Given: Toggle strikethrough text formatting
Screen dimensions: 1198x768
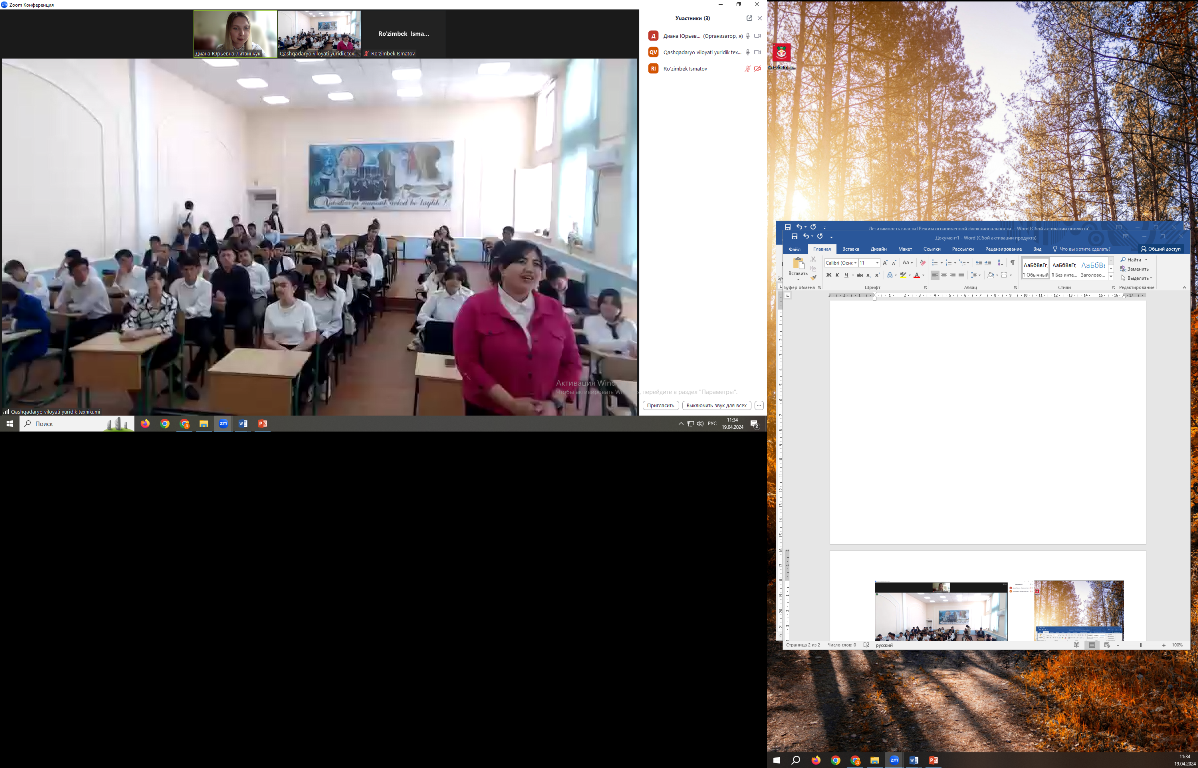Looking at the screenshot, I should (859, 275).
